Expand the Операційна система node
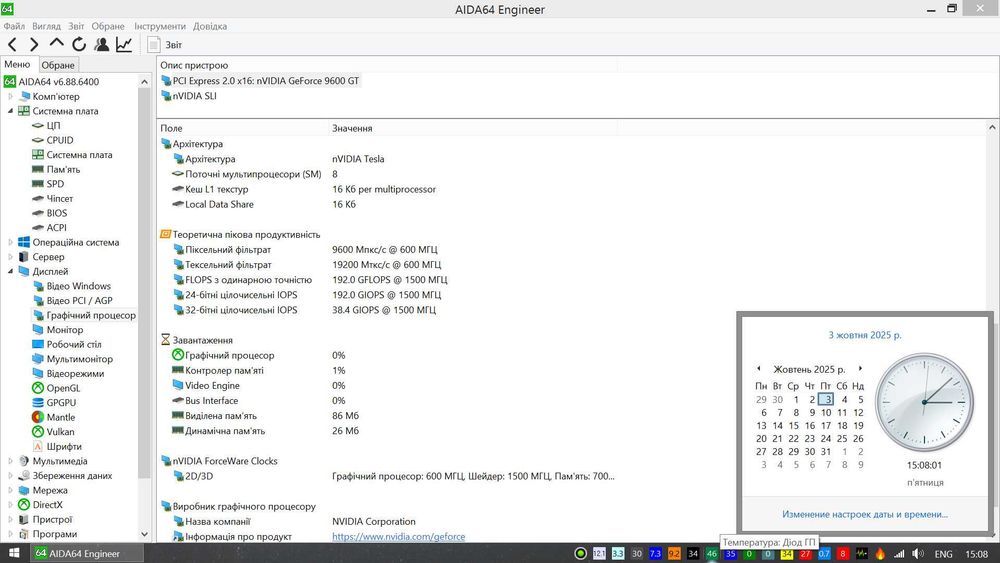The image size is (1000, 563). click(x=10, y=242)
